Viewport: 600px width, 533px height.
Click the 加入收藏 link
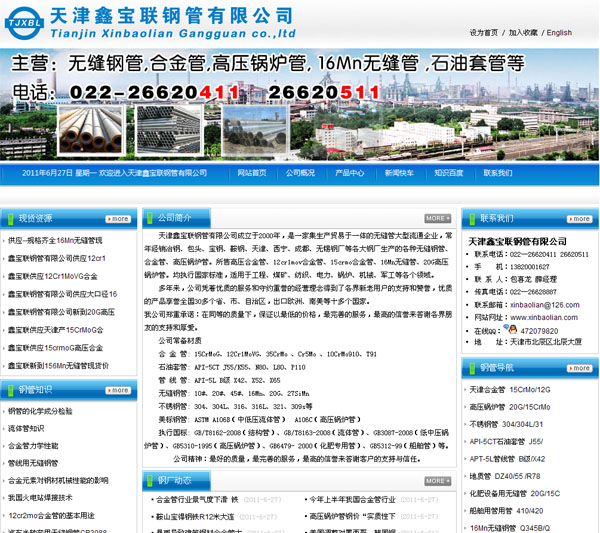pos(523,33)
